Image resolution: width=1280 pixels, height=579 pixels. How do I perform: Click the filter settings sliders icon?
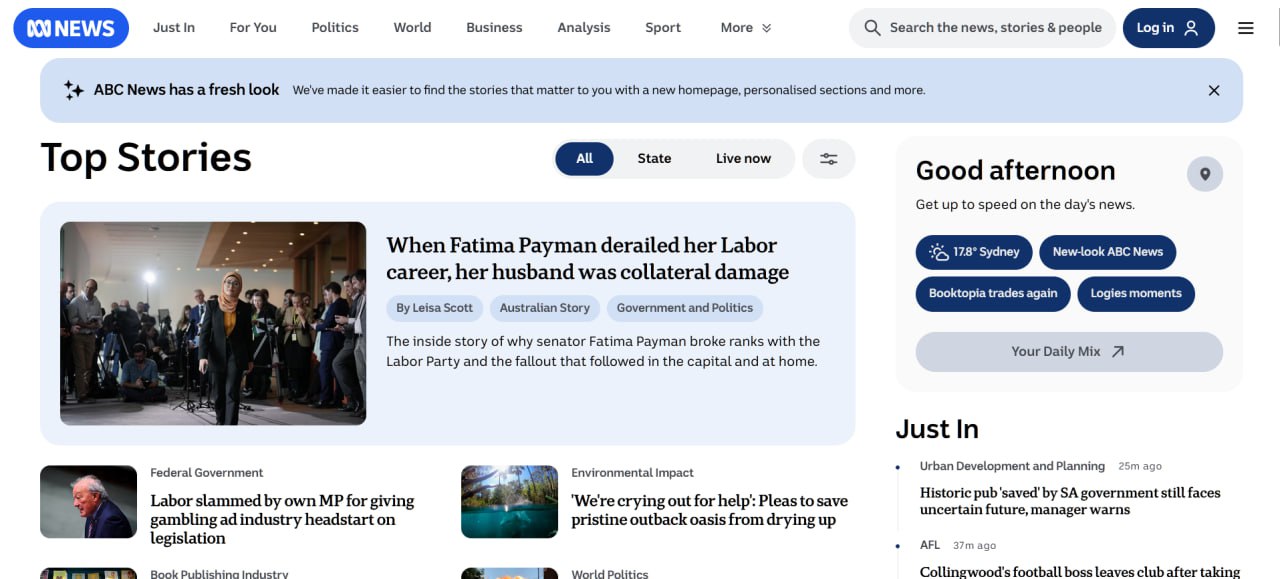[828, 159]
